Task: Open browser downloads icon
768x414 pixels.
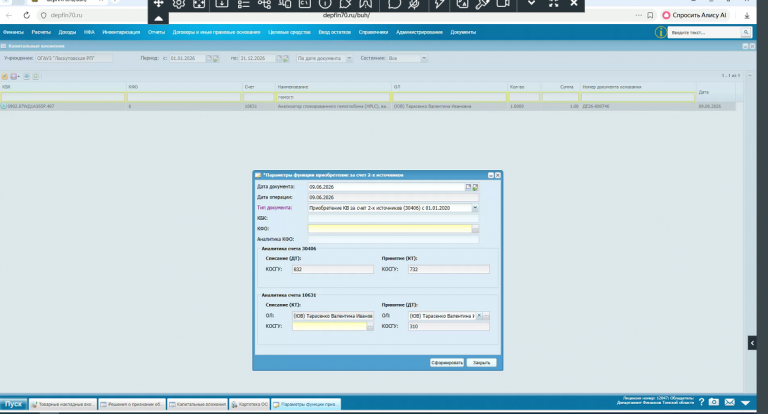Action: 747,15
